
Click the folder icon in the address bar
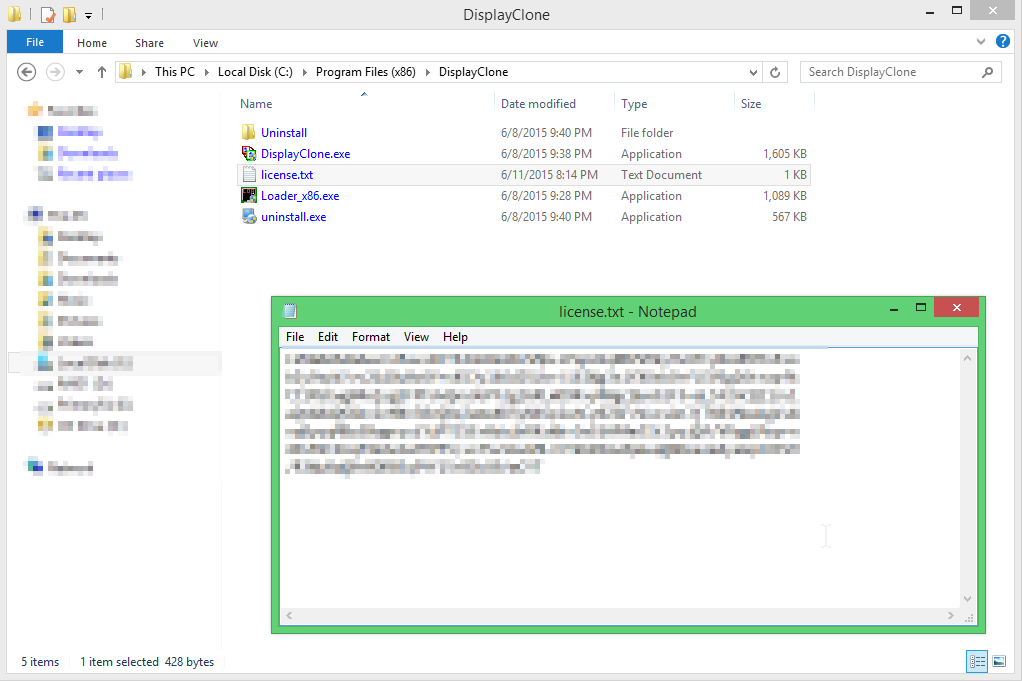pos(126,72)
